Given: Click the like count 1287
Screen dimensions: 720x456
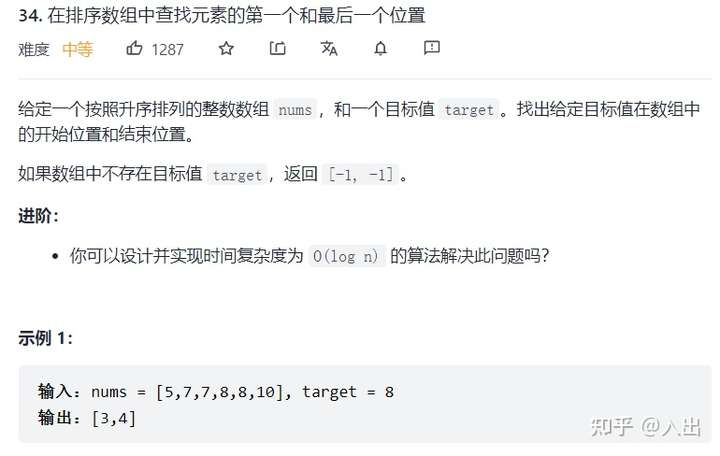Looking at the screenshot, I should click(x=168, y=50).
